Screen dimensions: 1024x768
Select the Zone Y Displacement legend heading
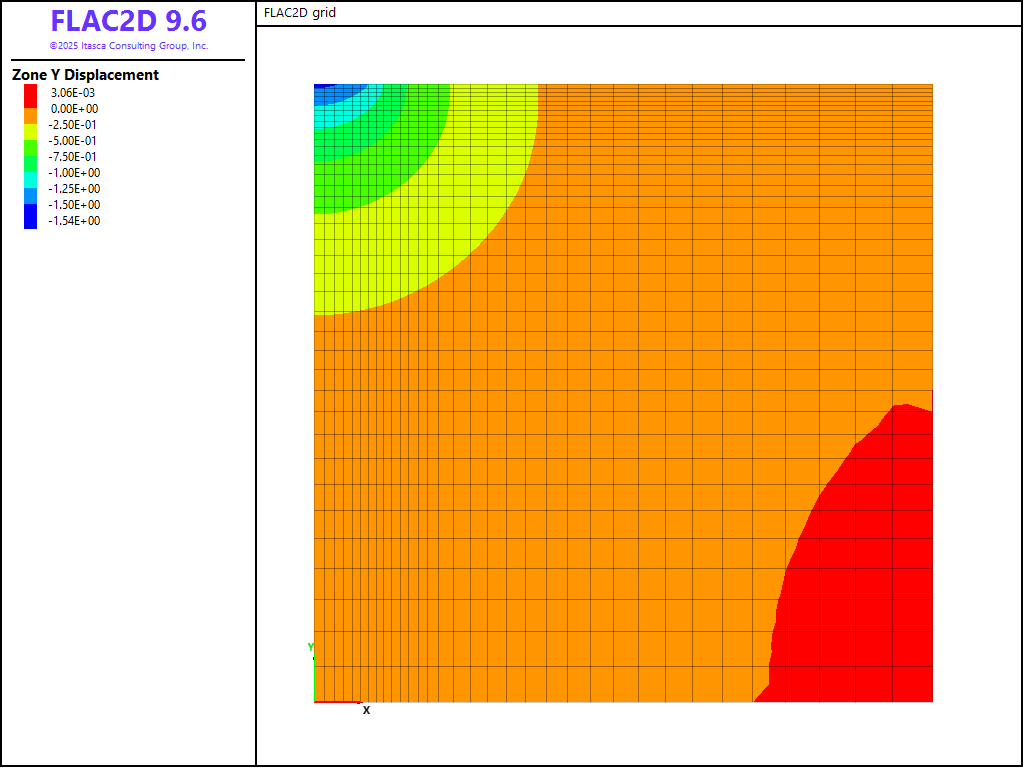coord(85,75)
